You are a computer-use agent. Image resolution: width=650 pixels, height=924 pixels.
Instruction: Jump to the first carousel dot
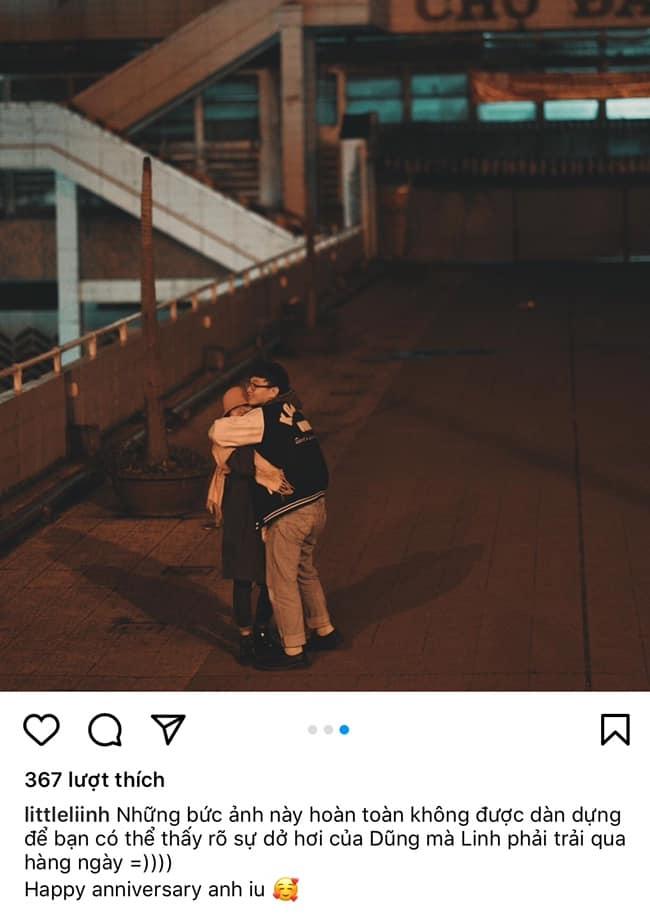click(312, 730)
